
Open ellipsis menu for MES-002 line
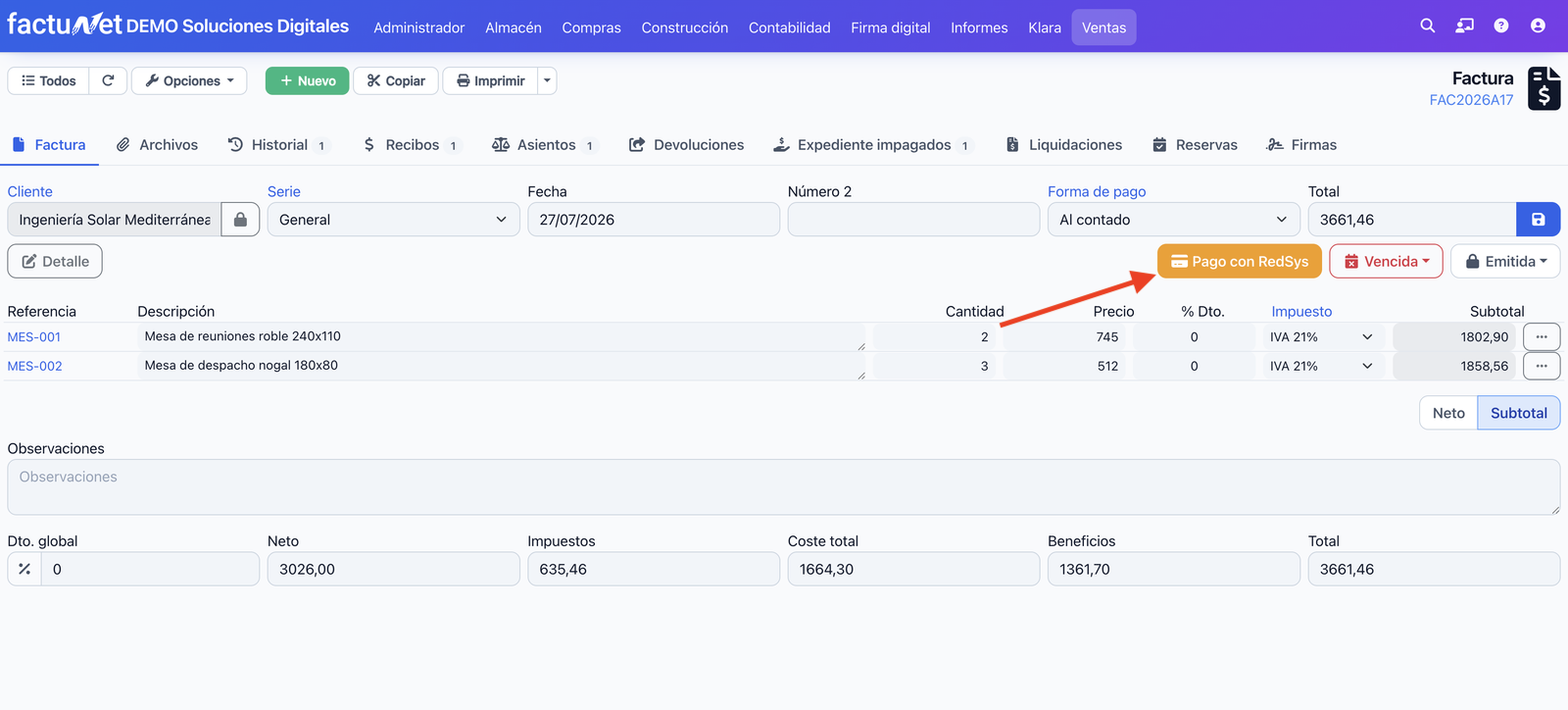(1542, 366)
